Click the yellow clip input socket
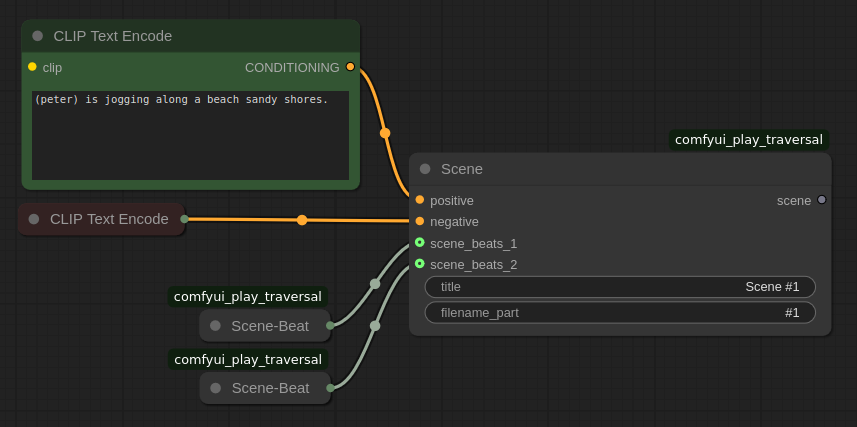 point(32,67)
